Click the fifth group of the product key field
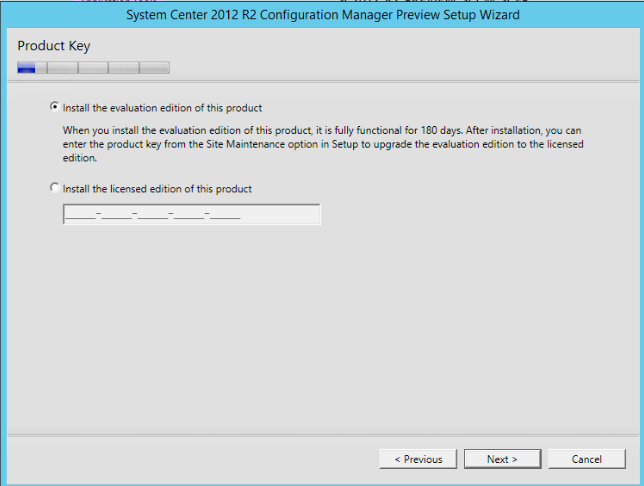This screenshot has width=644, height=486. pyautogui.click(x=224, y=214)
